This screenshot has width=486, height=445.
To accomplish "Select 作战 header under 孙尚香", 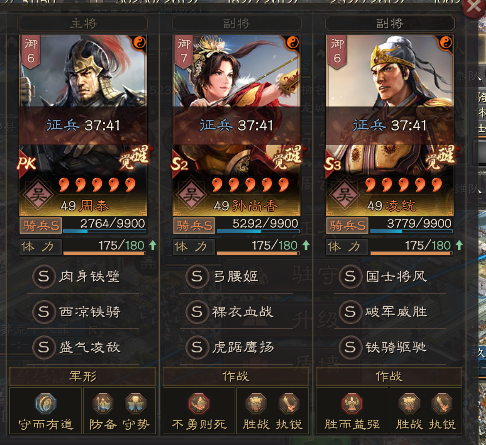I will click(236, 376).
